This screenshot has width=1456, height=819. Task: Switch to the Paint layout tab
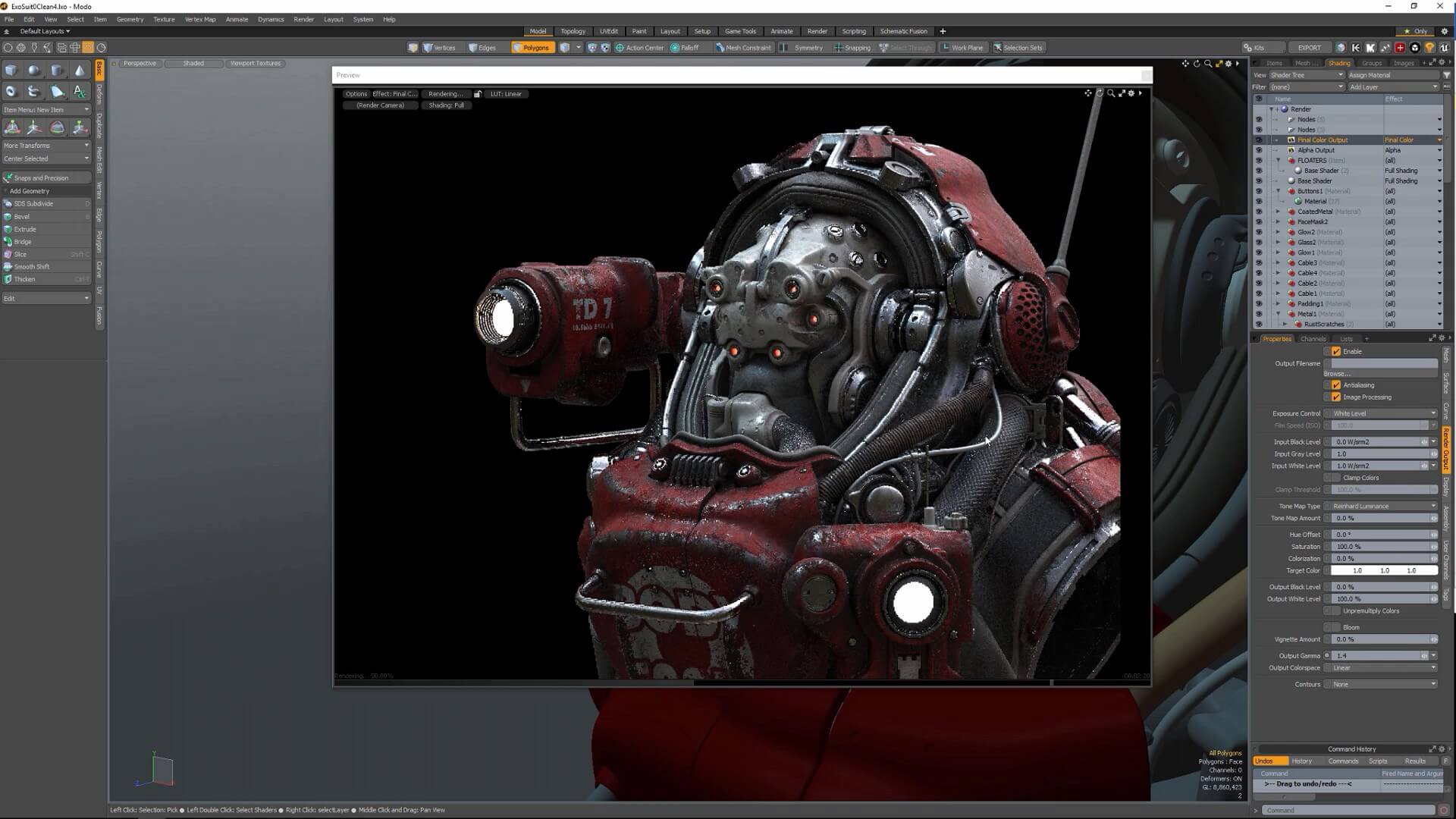tap(639, 32)
